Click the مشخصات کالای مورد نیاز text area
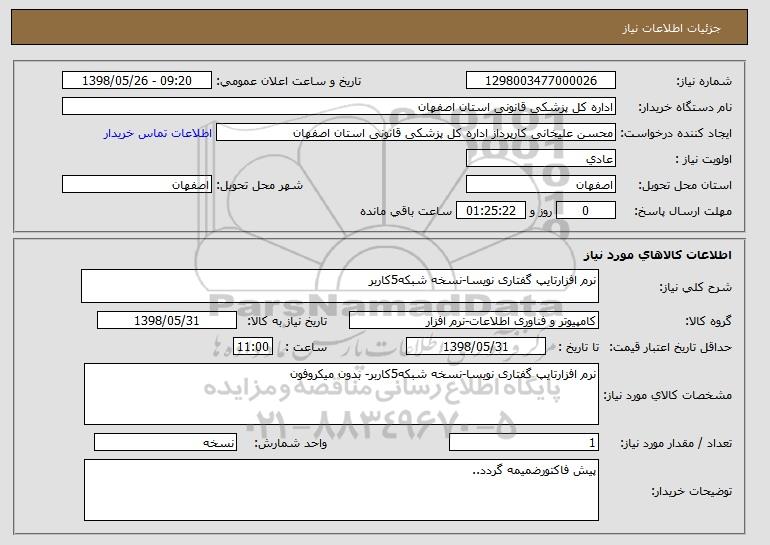770x545 pixels. pos(341,394)
